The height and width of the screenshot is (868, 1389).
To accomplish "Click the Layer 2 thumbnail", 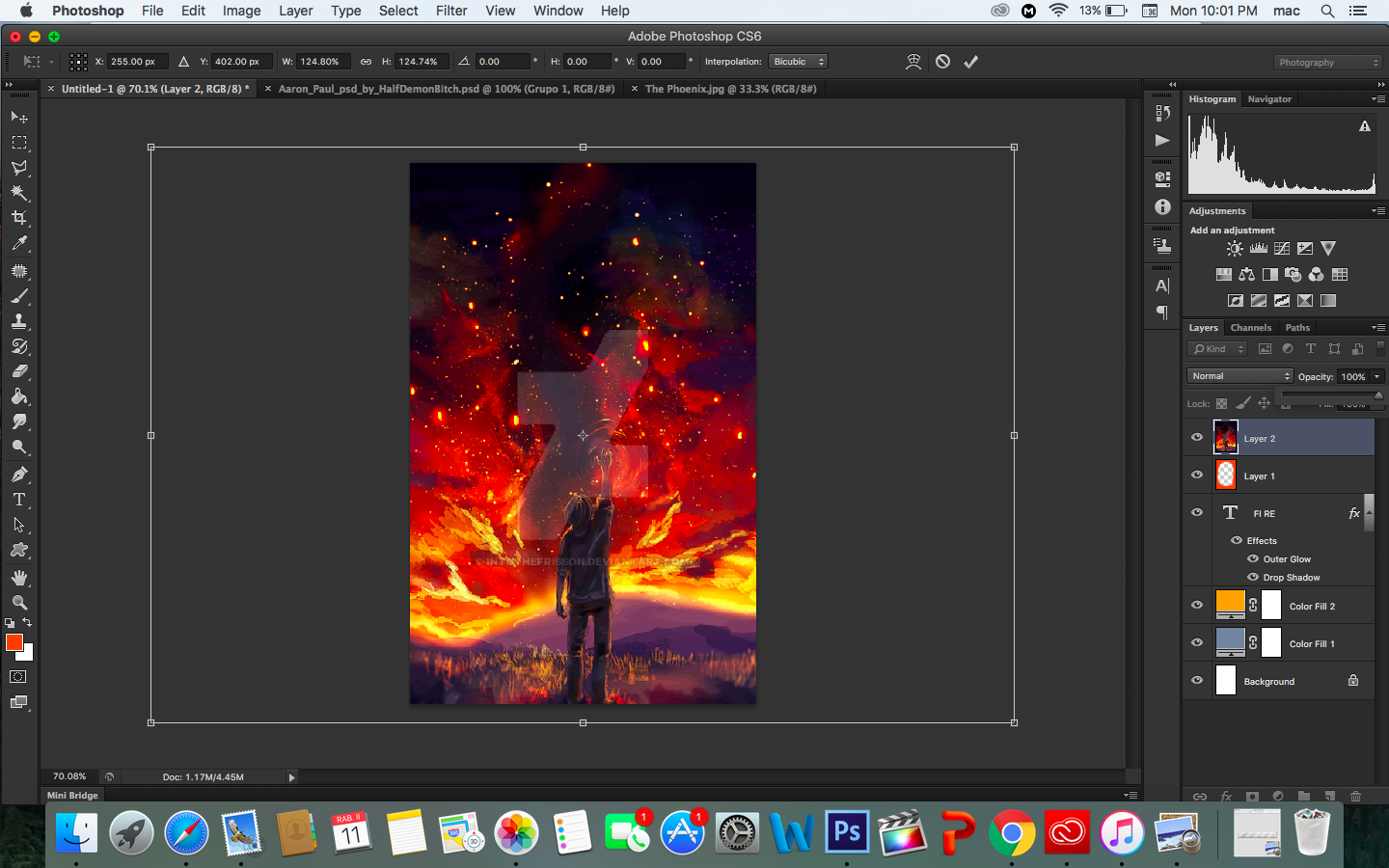I will (1226, 438).
